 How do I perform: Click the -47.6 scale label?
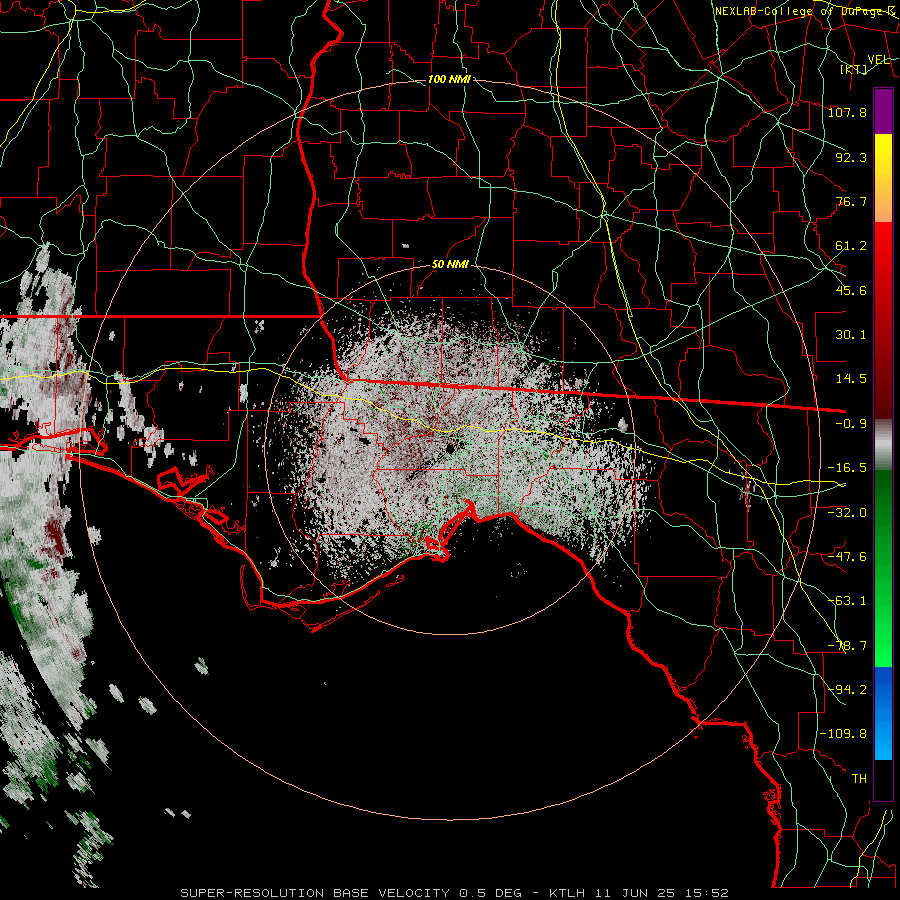[847, 556]
